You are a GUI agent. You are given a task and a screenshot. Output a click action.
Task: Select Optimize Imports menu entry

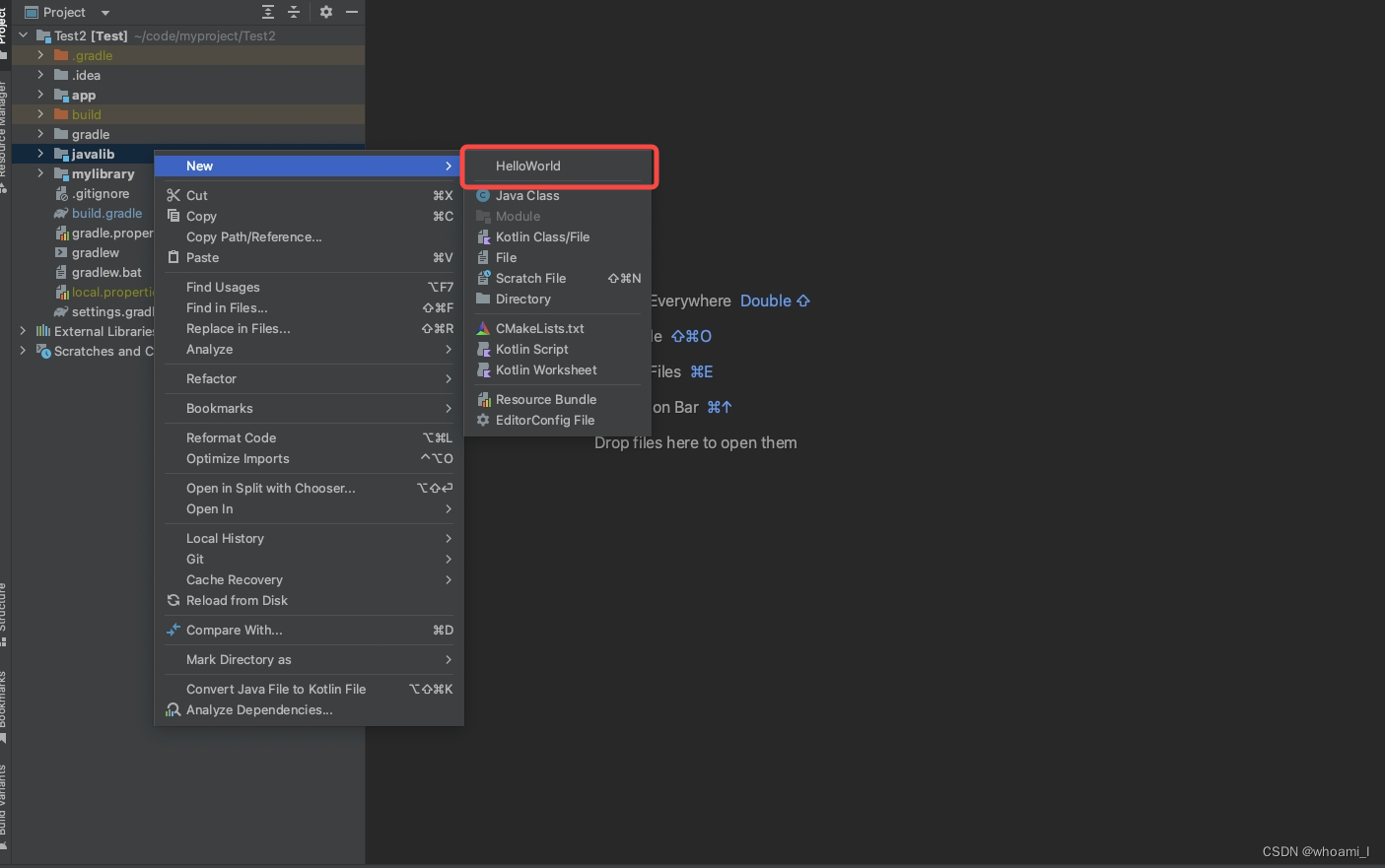pos(310,458)
